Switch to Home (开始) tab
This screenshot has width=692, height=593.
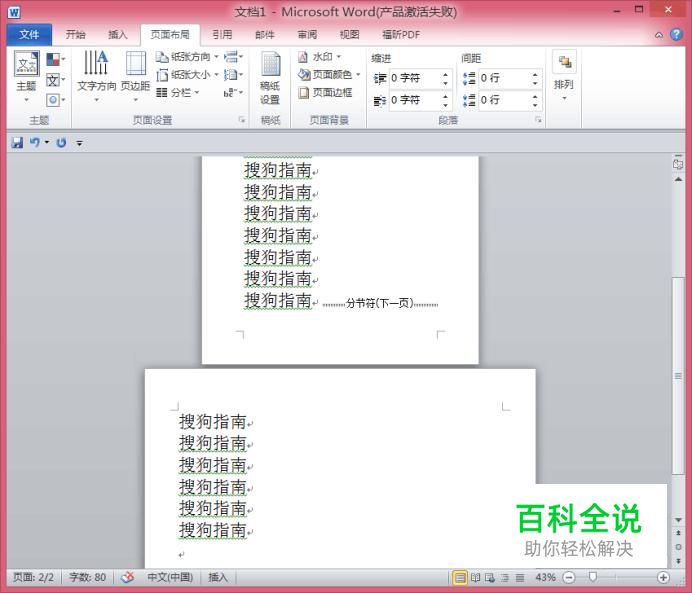75,34
